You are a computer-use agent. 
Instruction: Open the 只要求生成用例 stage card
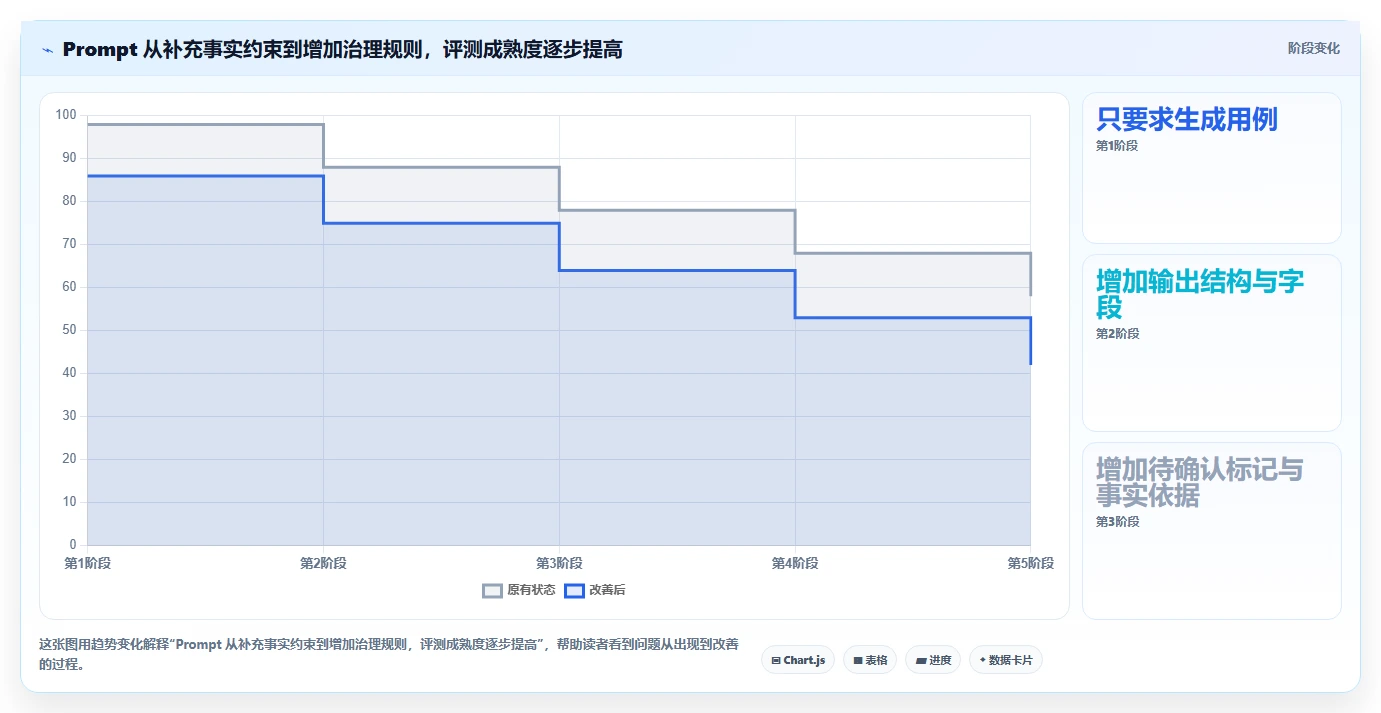[1211, 168]
